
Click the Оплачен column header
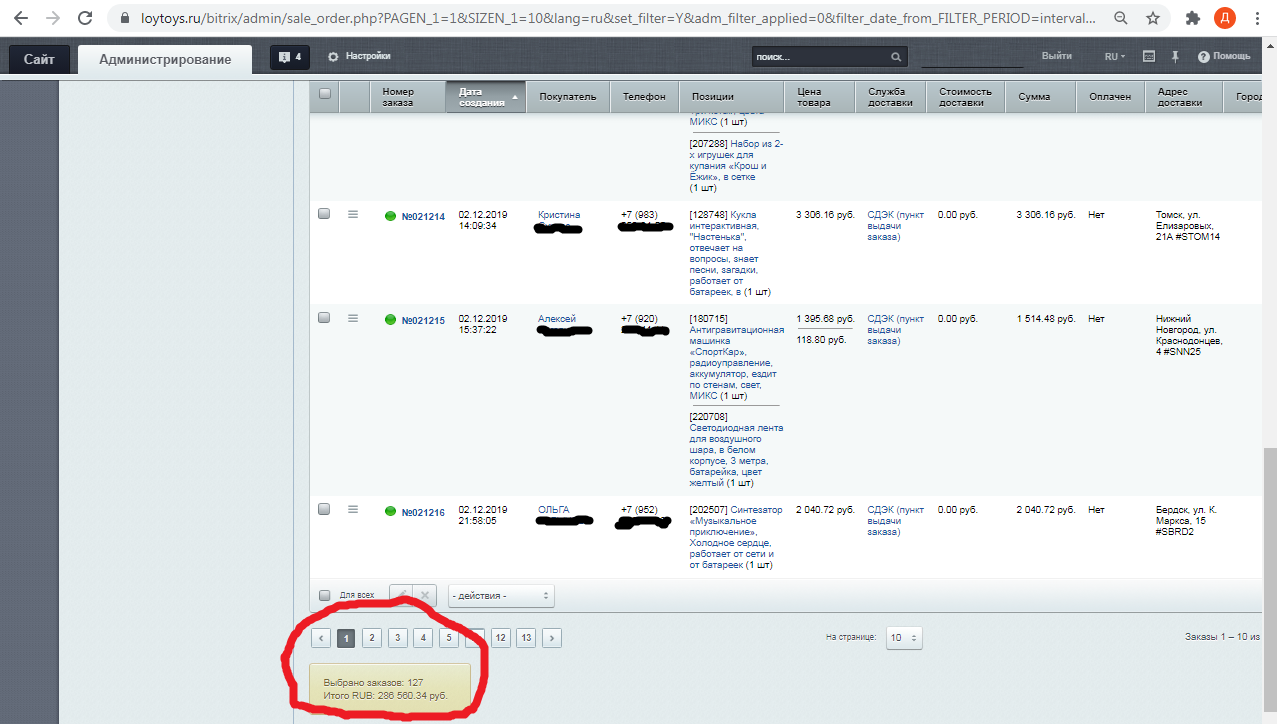point(1110,97)
